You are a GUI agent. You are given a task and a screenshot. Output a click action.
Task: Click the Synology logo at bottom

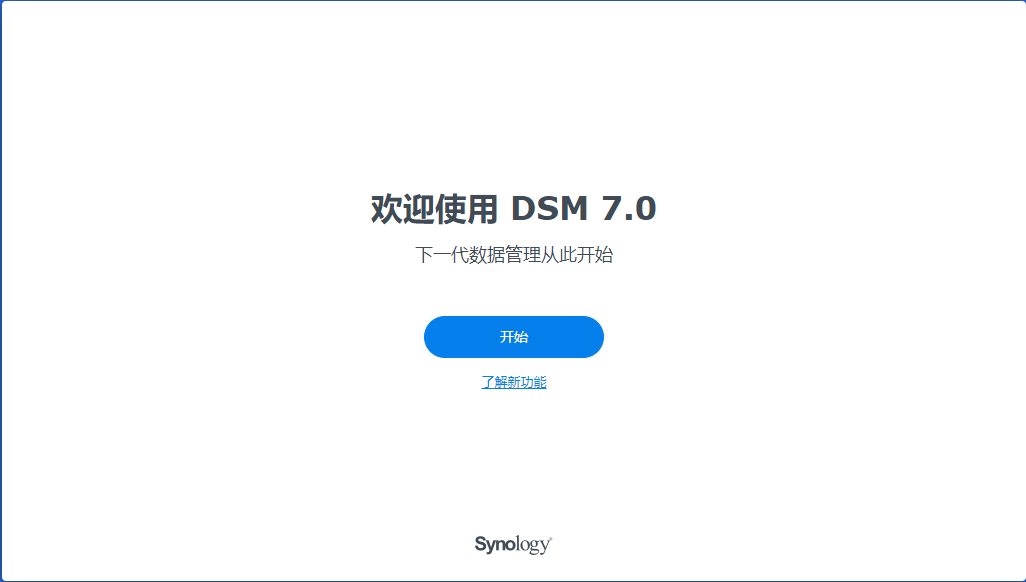(x=514, y=544)
